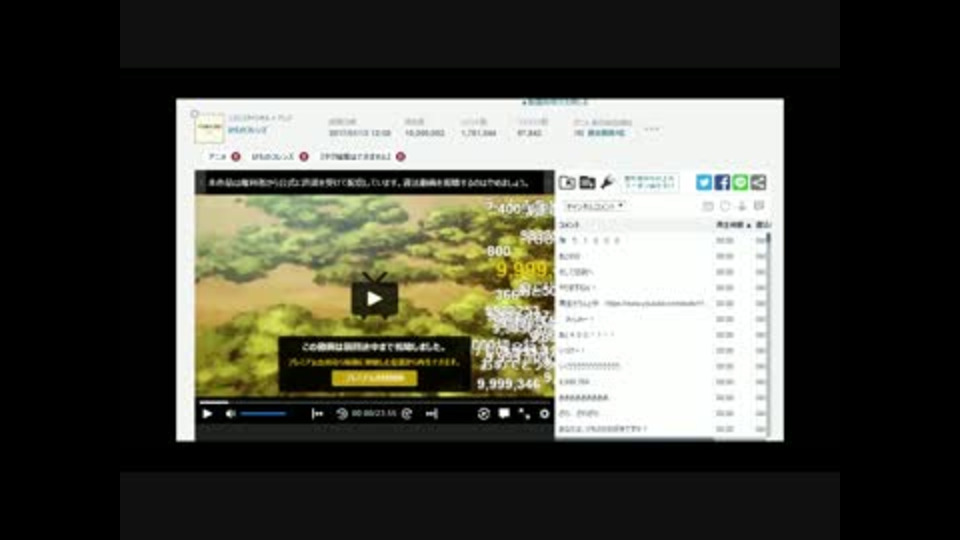960x540 pixels.
Task: Toggle repeat playback icon in player
Action: coord(483,414)
